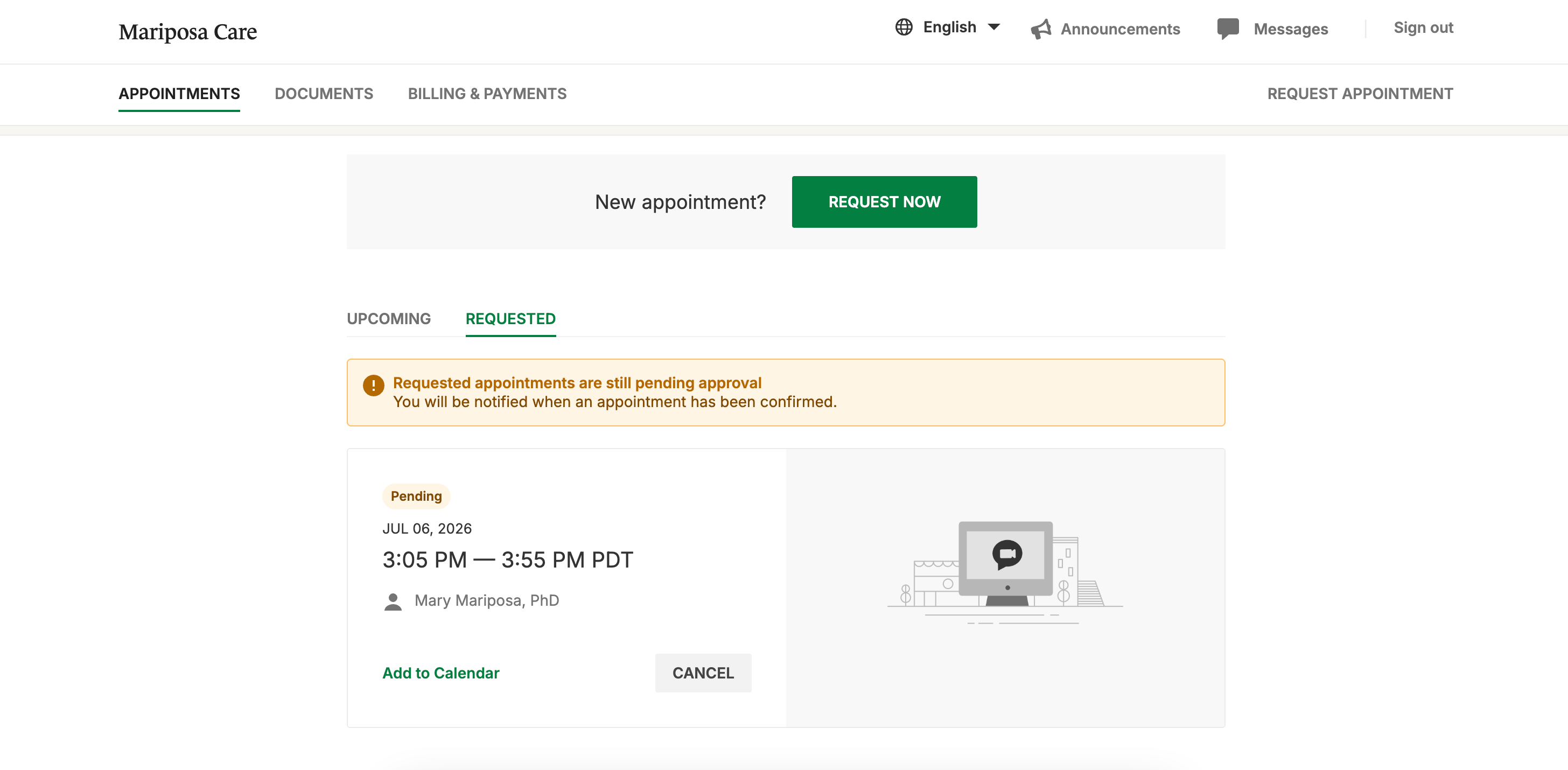Click the globe language icon
Screen dimensions: 1568x770
pyautogui.click(x=904, y=27)
